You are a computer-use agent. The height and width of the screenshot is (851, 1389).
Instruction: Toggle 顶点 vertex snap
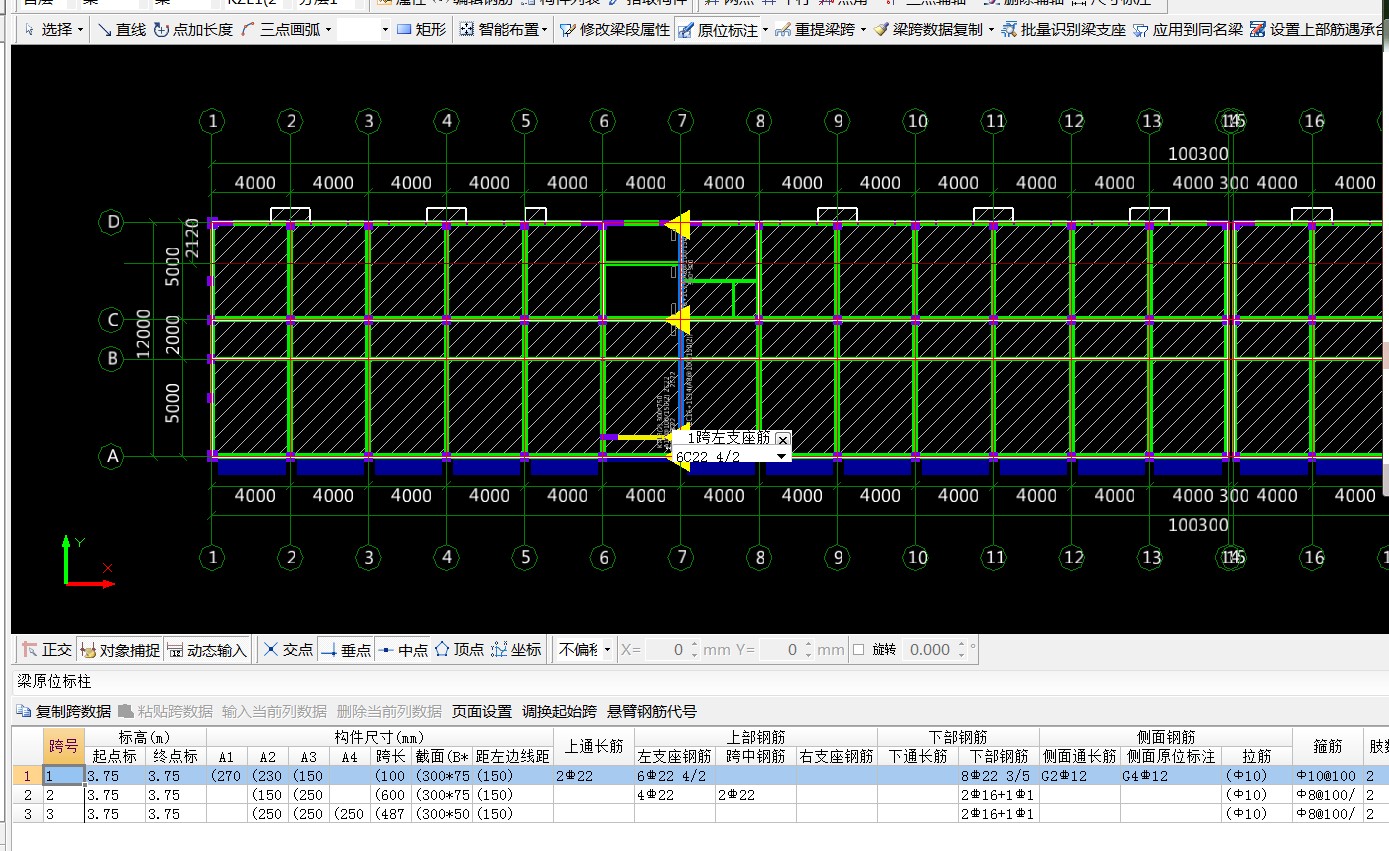[459, 650]
